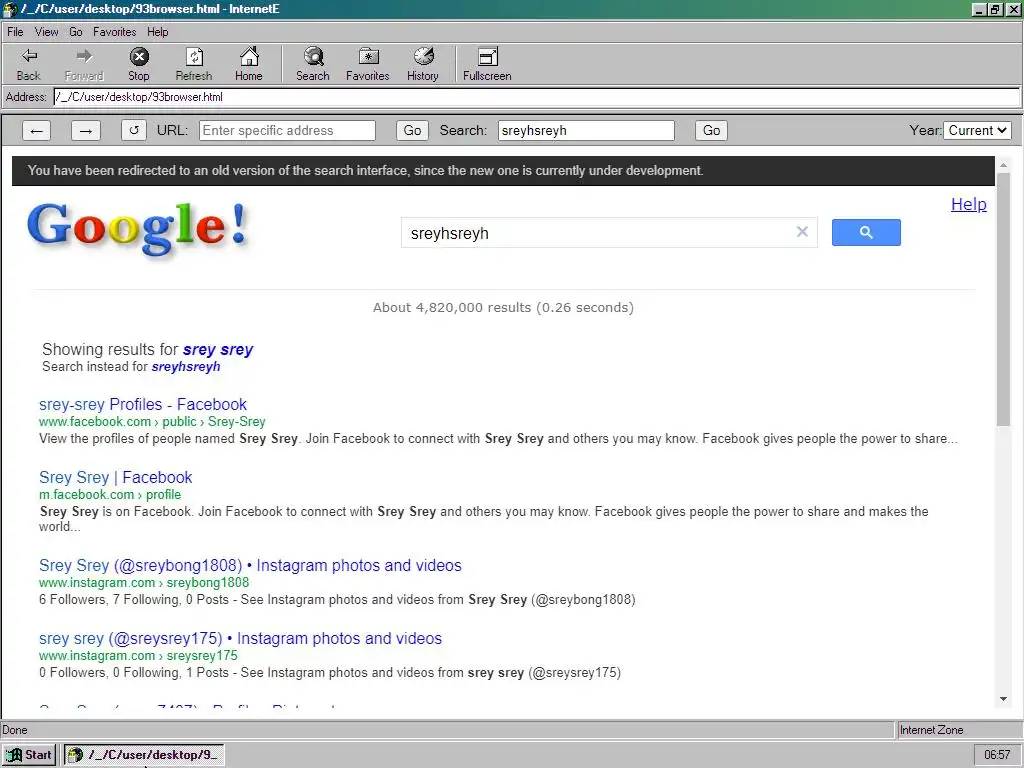Click the page scrollbar up arrow
The width and height of the screenshot is (1024, 768).
pos(1003,165)
